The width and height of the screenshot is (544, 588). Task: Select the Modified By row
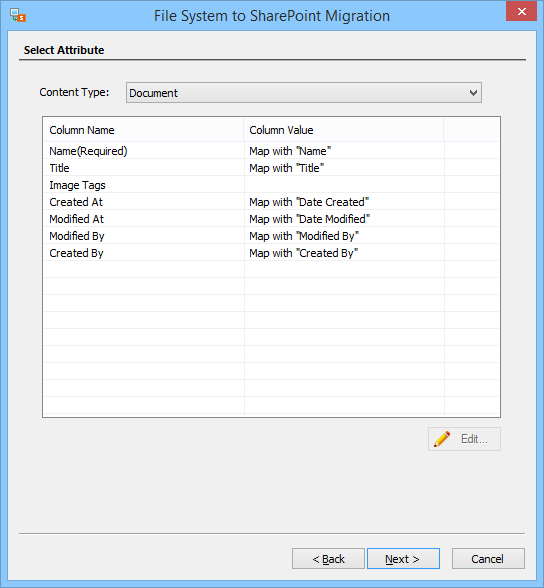(x=271, y=236)
